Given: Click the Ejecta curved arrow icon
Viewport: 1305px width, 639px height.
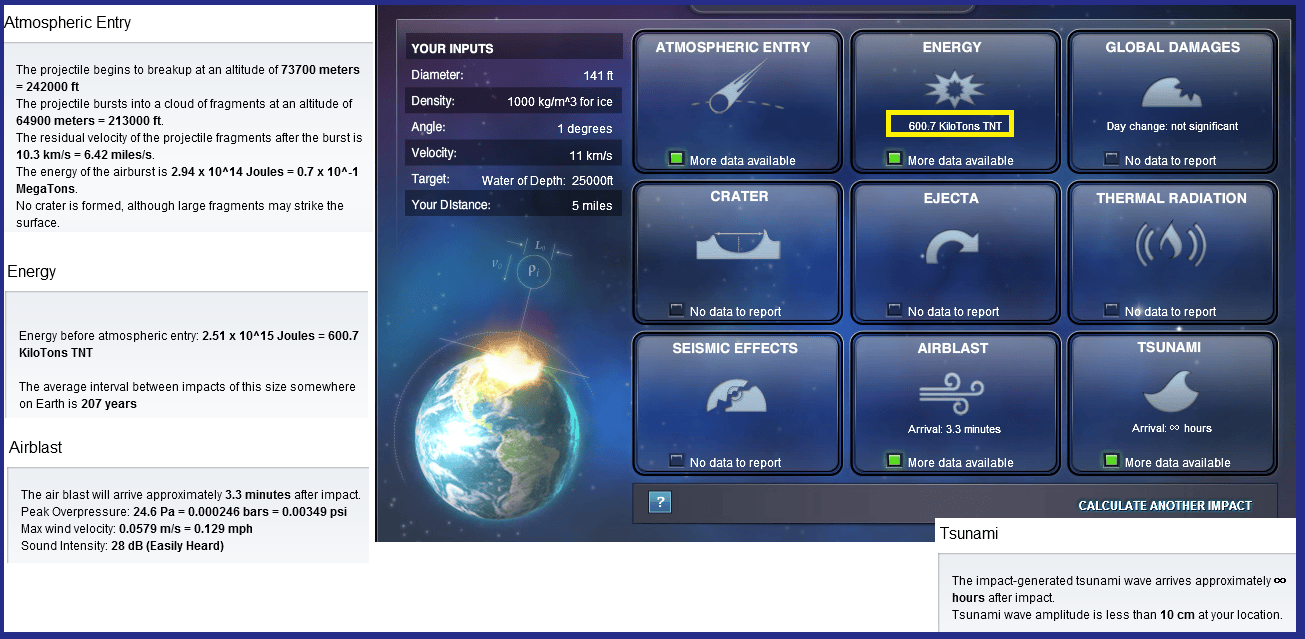Looking at the screenshot, I should [x=953, y=246].
